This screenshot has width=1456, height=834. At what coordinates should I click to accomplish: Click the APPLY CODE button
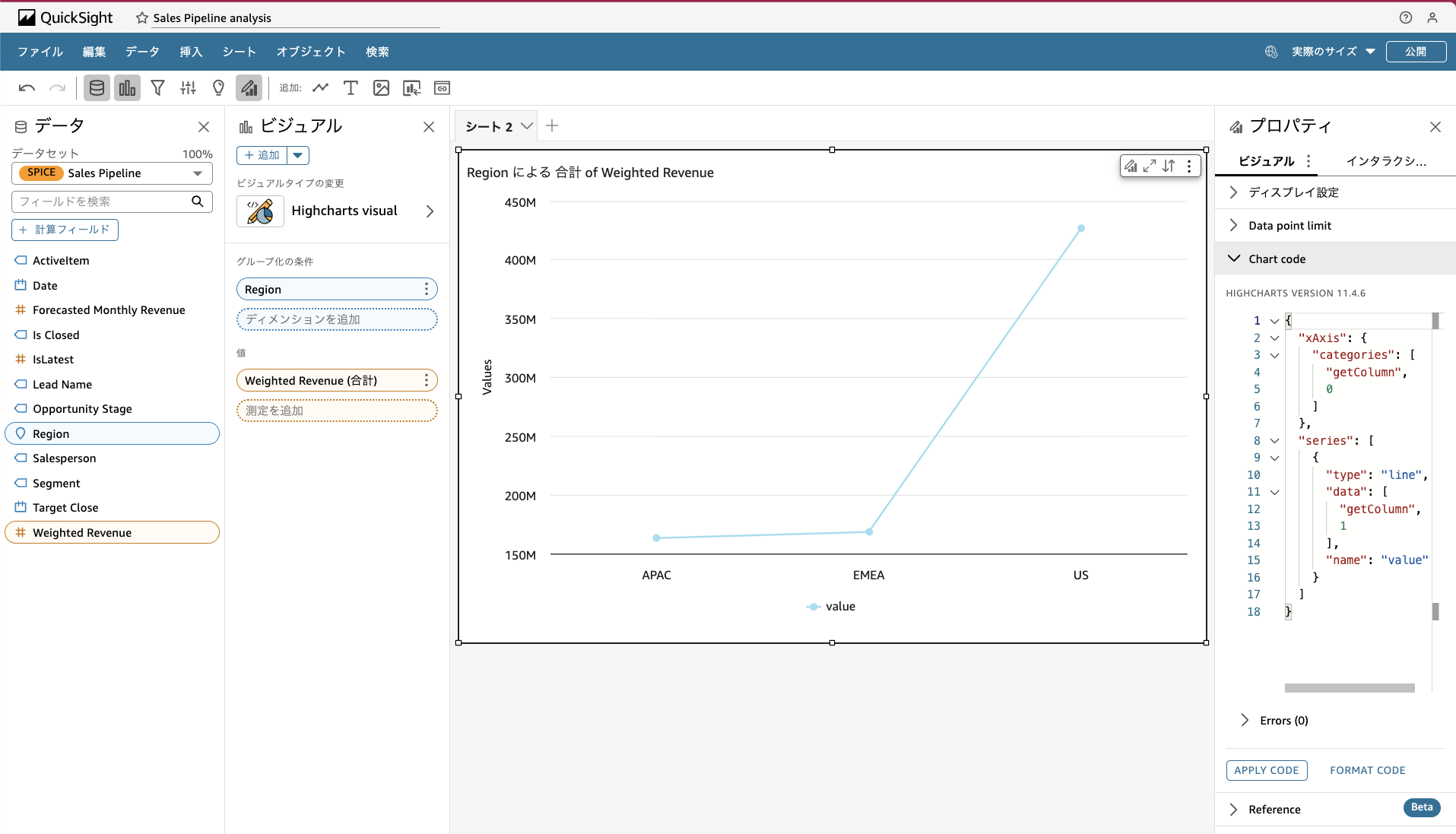pos(1267,771)
